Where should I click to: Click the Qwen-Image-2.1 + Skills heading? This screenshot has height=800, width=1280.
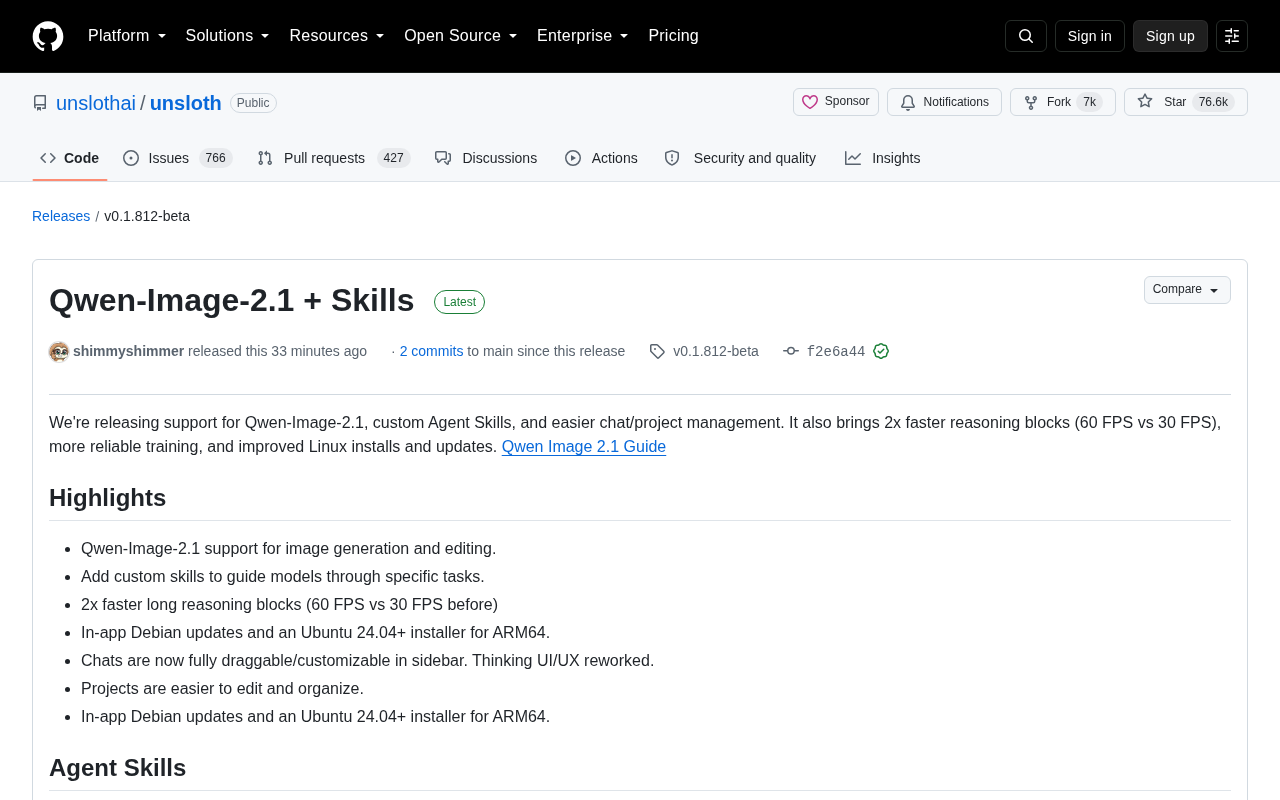pos(231,300)
